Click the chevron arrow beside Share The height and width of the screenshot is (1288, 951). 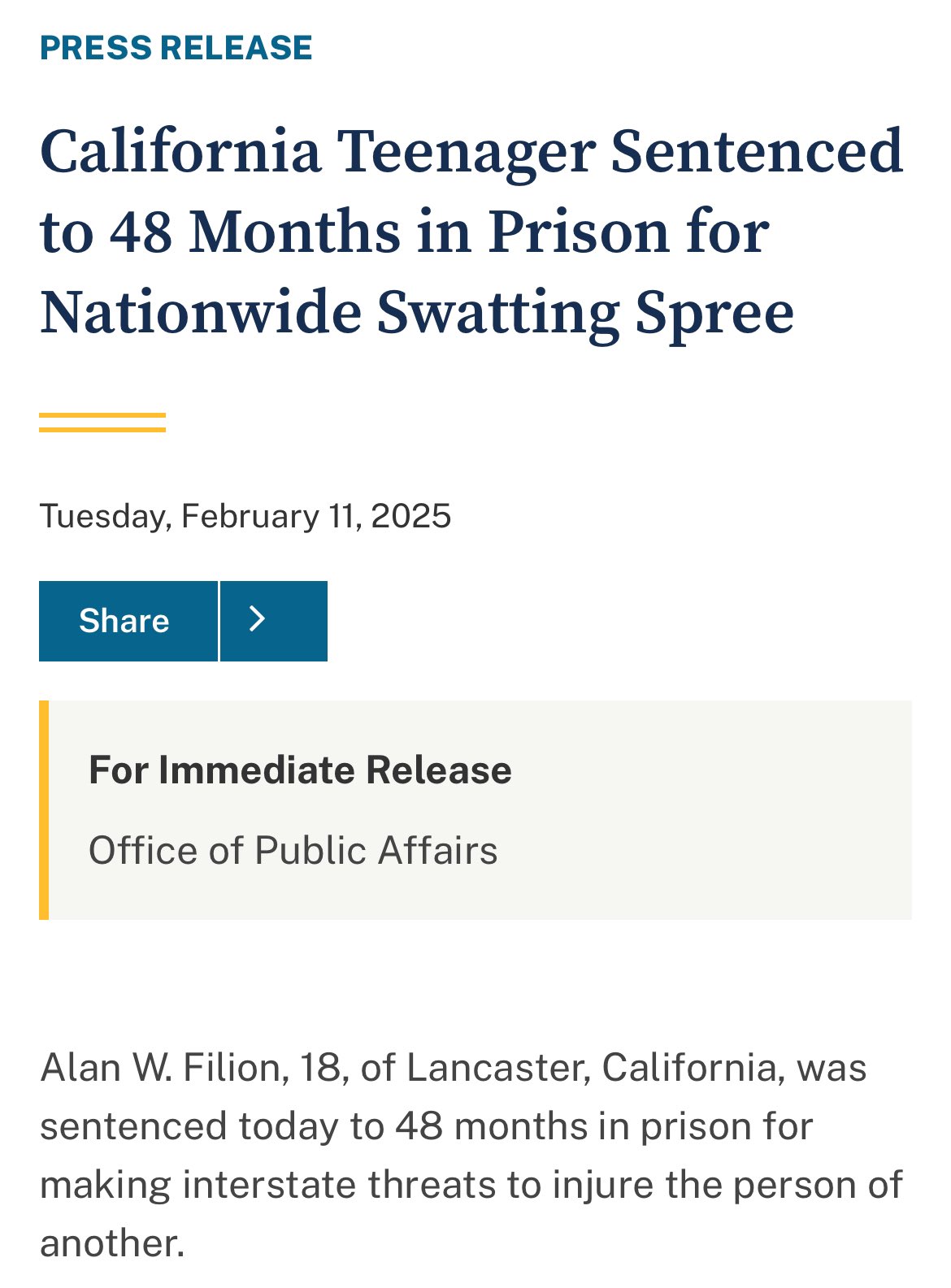click(274, 621)
